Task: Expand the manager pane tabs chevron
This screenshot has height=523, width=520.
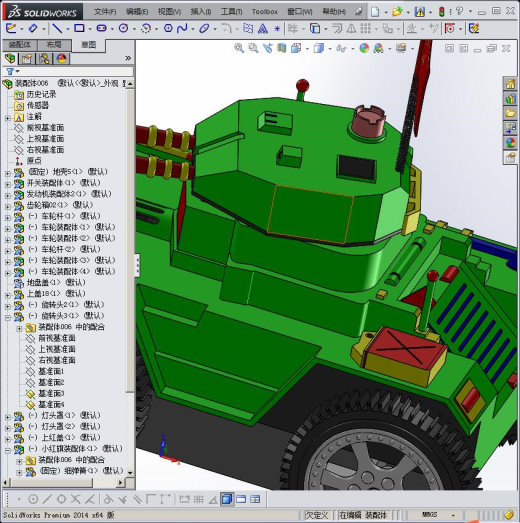Action: [x=128, y=58]
